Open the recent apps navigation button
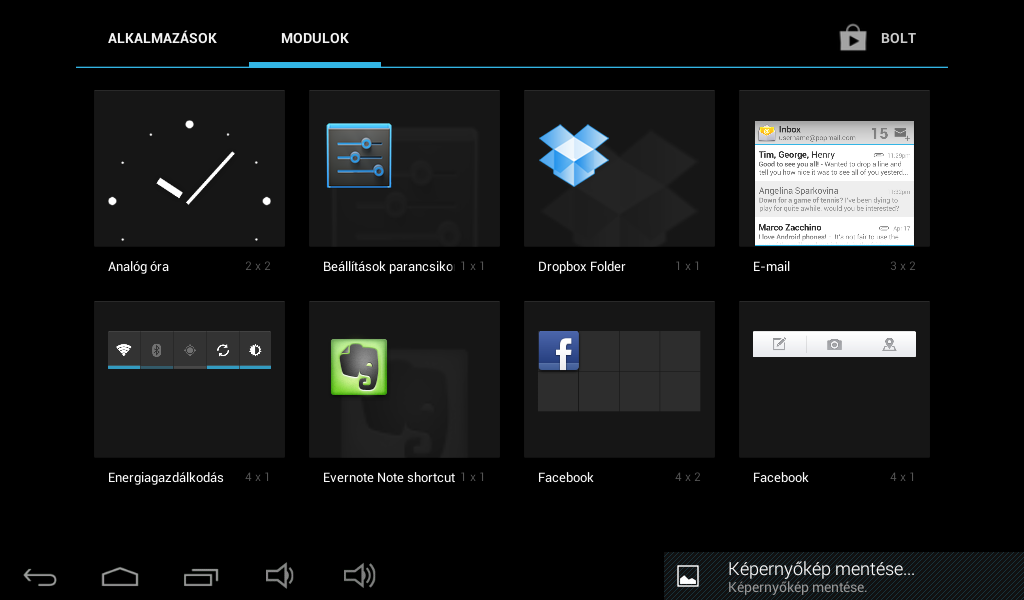The width and height of the screenshot is (1024, 600). pos(200,577)
